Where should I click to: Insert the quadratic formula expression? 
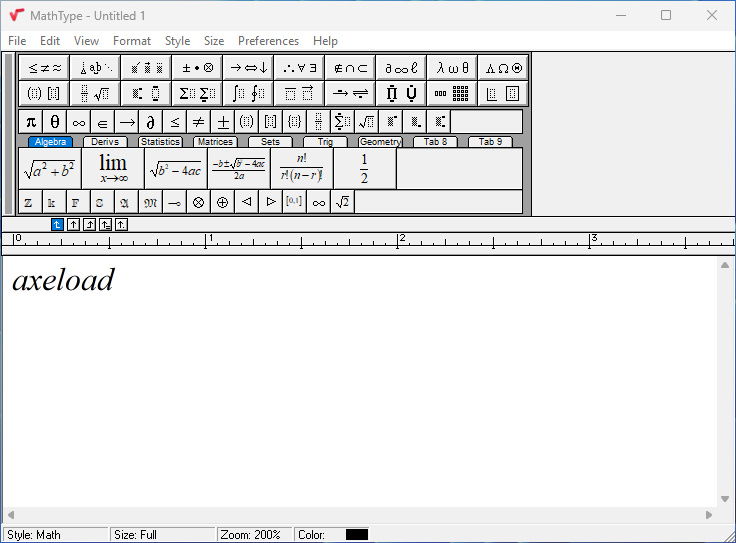(x=239, y=169)
